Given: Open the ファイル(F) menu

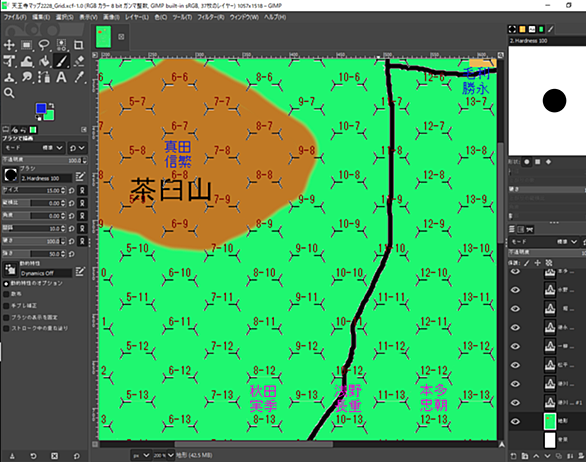Looking at the screenshot, I should point(15,17).
